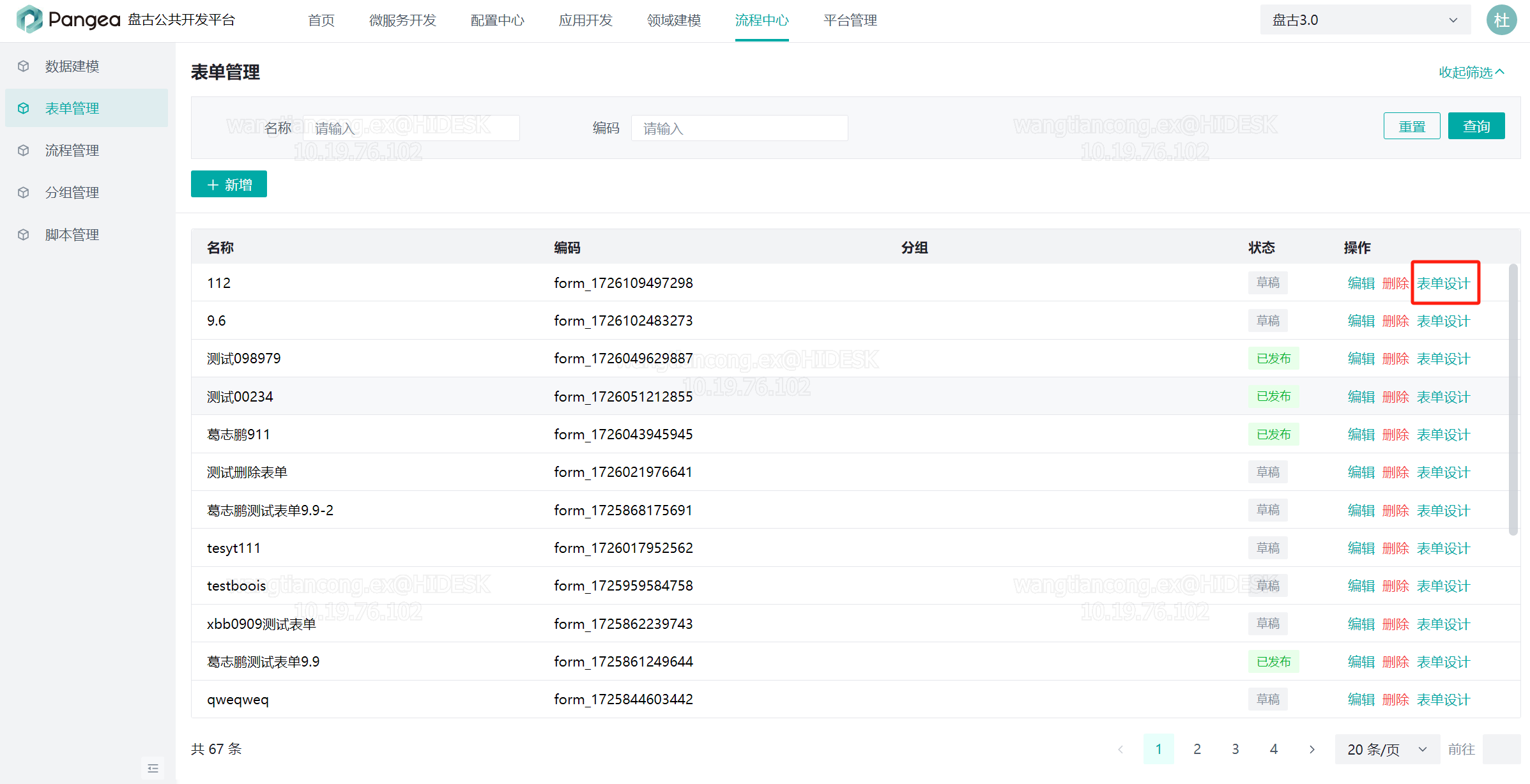Click the Pangea logo icon
This screenshot has width=1530, height=784.
(29, 19)
